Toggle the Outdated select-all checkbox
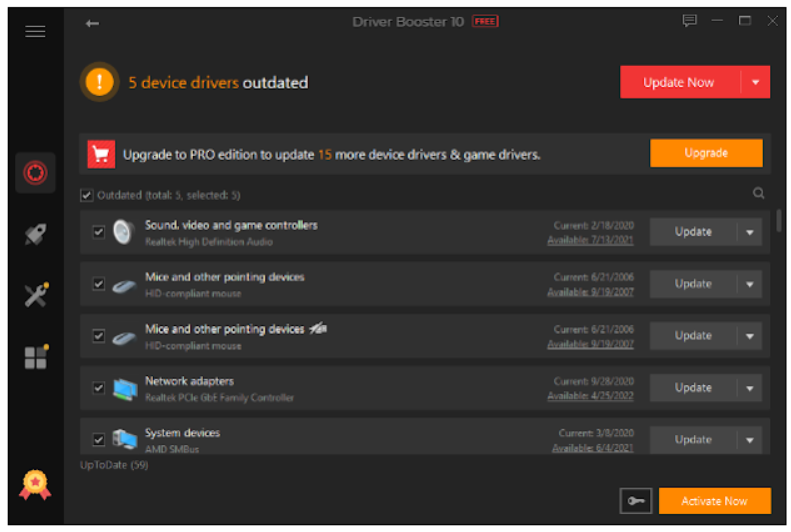The image size is (791, 532). click(x=87, y=195)
